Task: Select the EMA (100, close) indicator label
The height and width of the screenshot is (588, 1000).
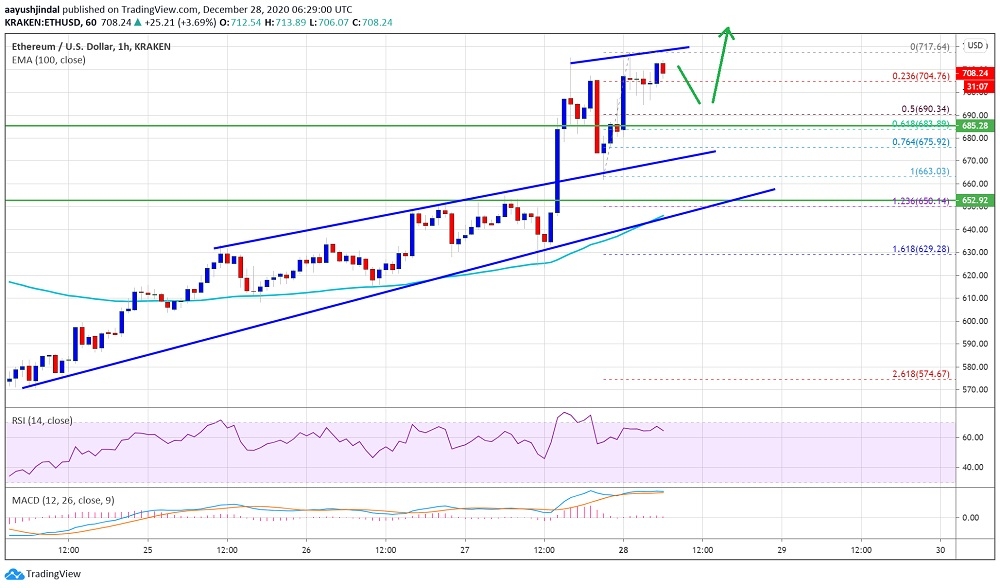Action: [x=47, y=58]
